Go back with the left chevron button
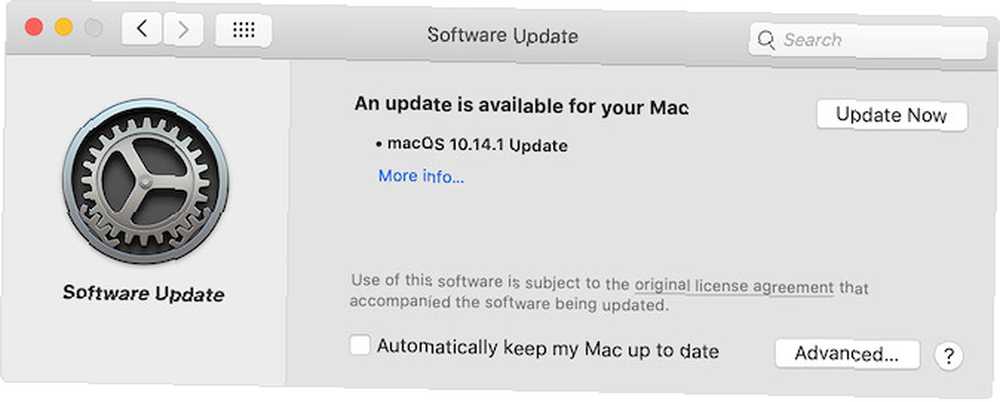Viewport: 1000px width, 402px height. tap(142, 29)
